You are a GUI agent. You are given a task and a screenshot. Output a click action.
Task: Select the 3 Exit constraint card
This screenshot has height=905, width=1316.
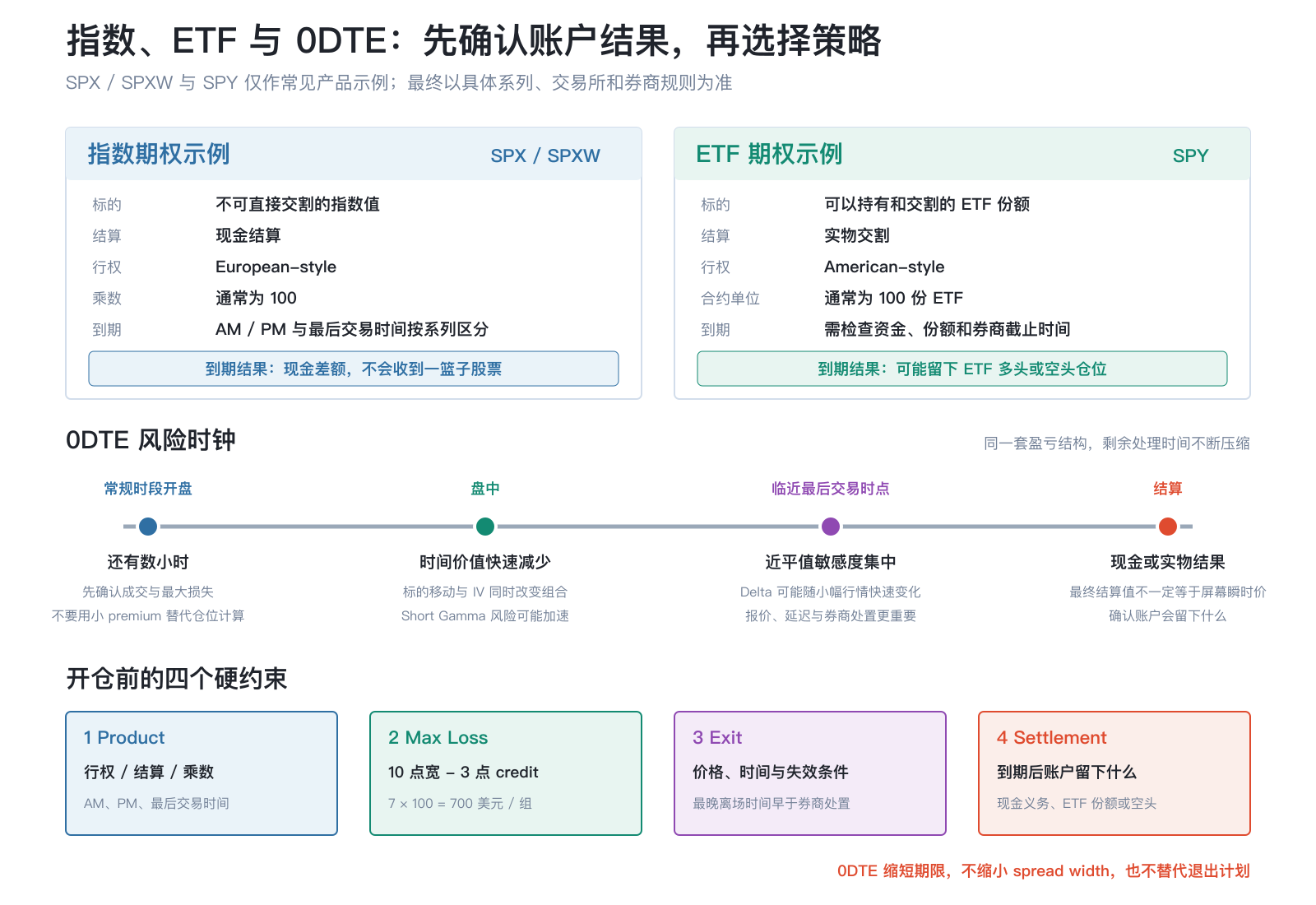(810, 773)
